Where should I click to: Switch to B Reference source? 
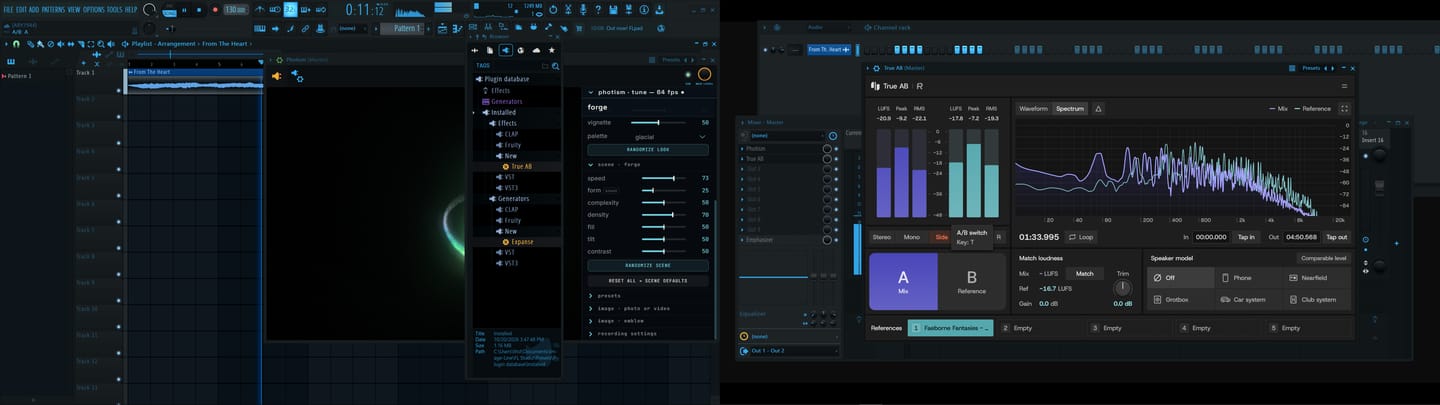pyautogui.click(x=971, y=281)
